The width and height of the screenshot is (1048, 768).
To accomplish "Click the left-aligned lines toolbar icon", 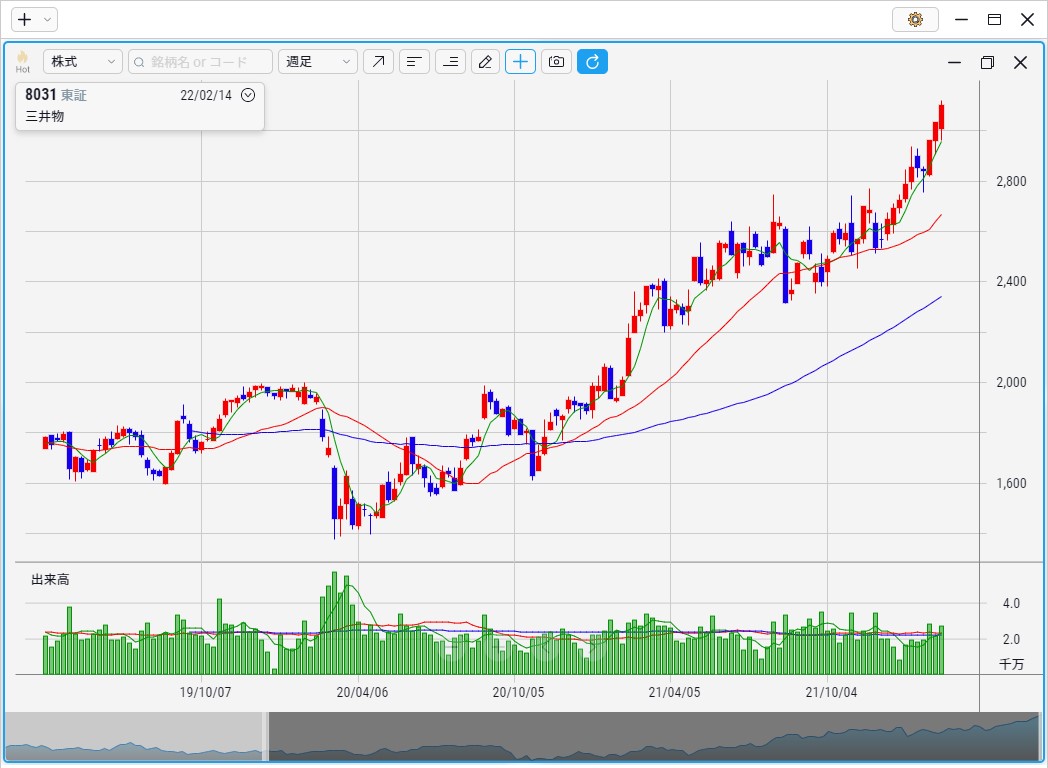I will [x=414, y=62].
